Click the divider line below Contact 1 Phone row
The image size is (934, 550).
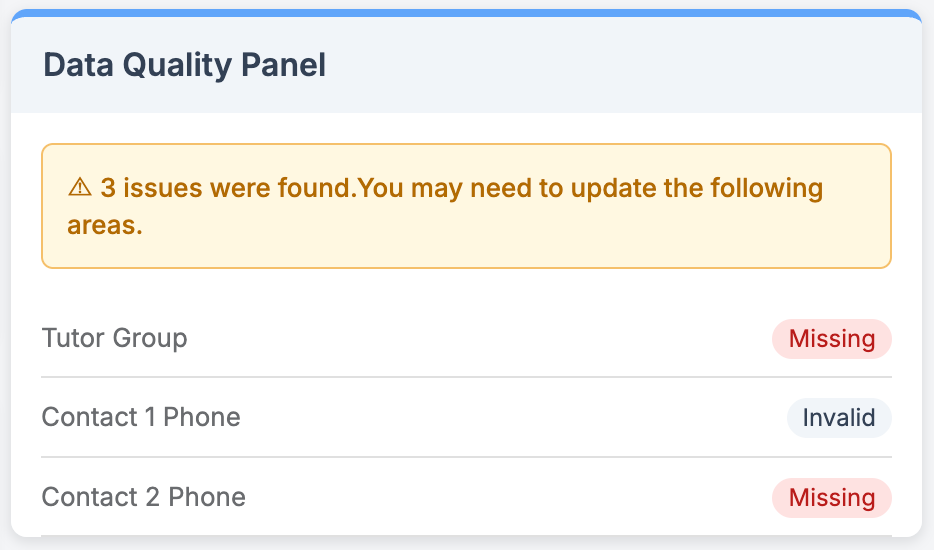466,457
